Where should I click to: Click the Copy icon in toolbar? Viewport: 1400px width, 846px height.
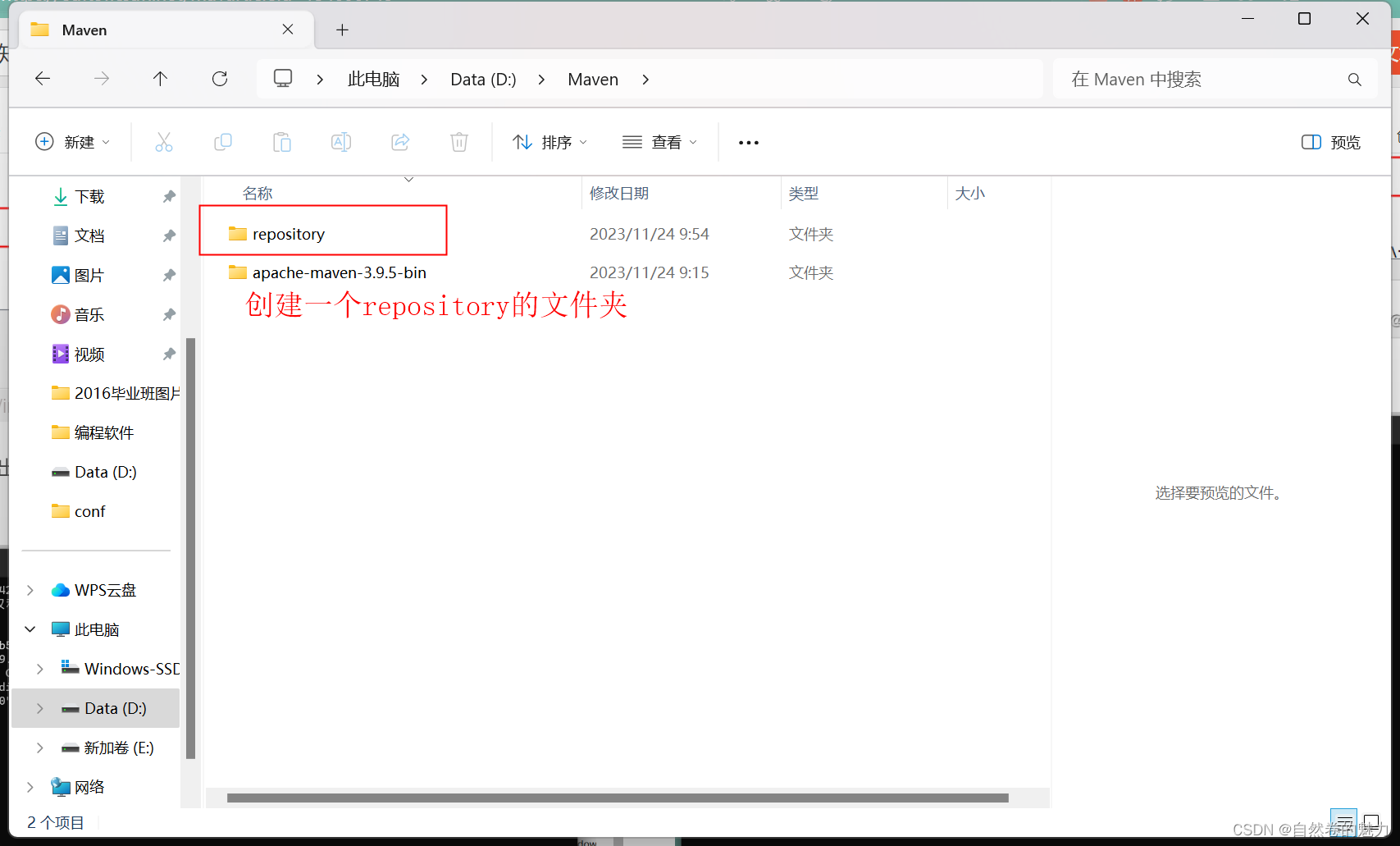pos(222,143)
